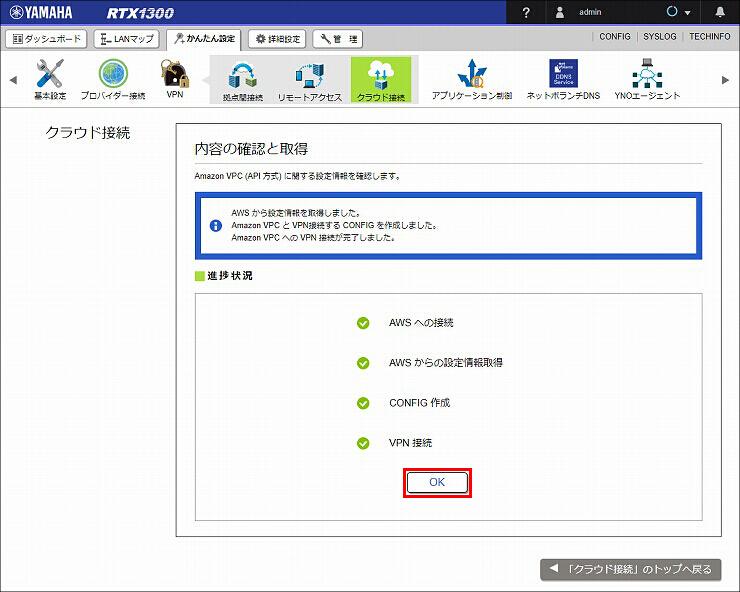This screenshot has width=740, height=592.
Task: Open the CONFIG link
Action: (x=615, y=36)
